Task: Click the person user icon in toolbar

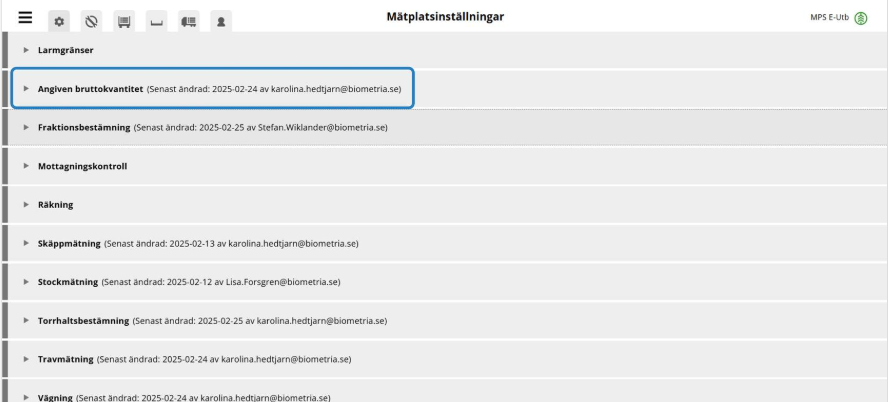Action: coord(218,20)
